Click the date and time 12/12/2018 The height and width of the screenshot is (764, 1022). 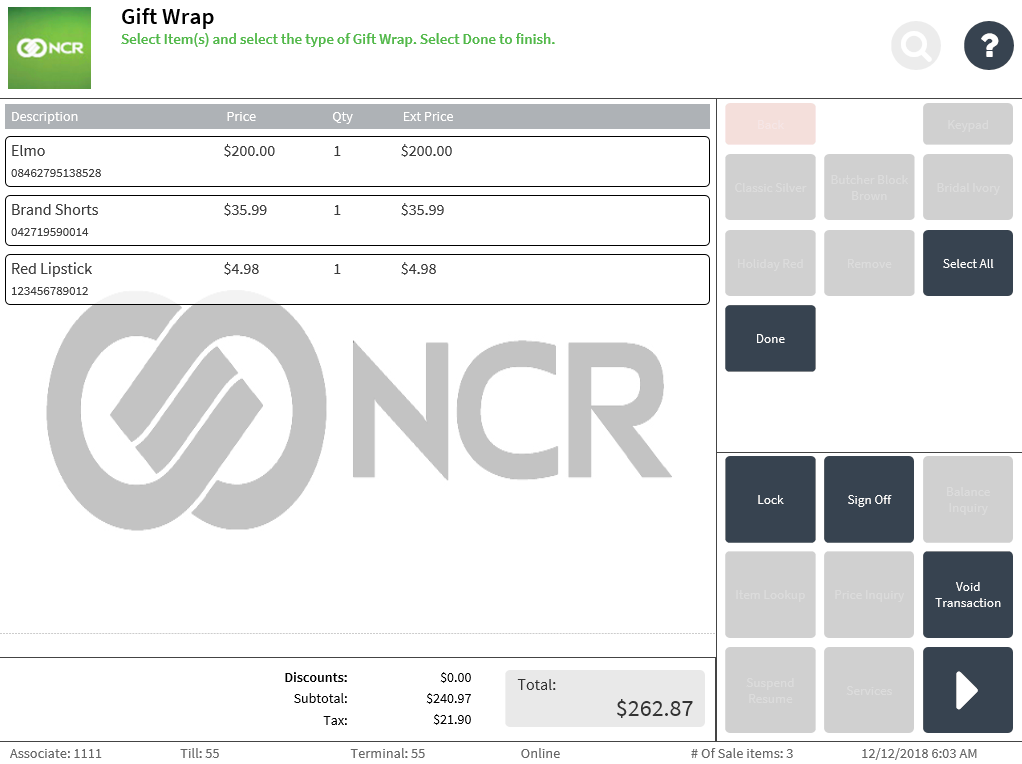(x=919, y=754)
